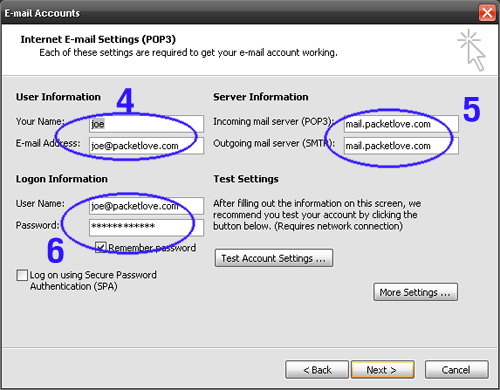The width and height of the screenshot is (500, 390).
Task: Click the Logon Information heading
Action: click(x=62, y=179)
